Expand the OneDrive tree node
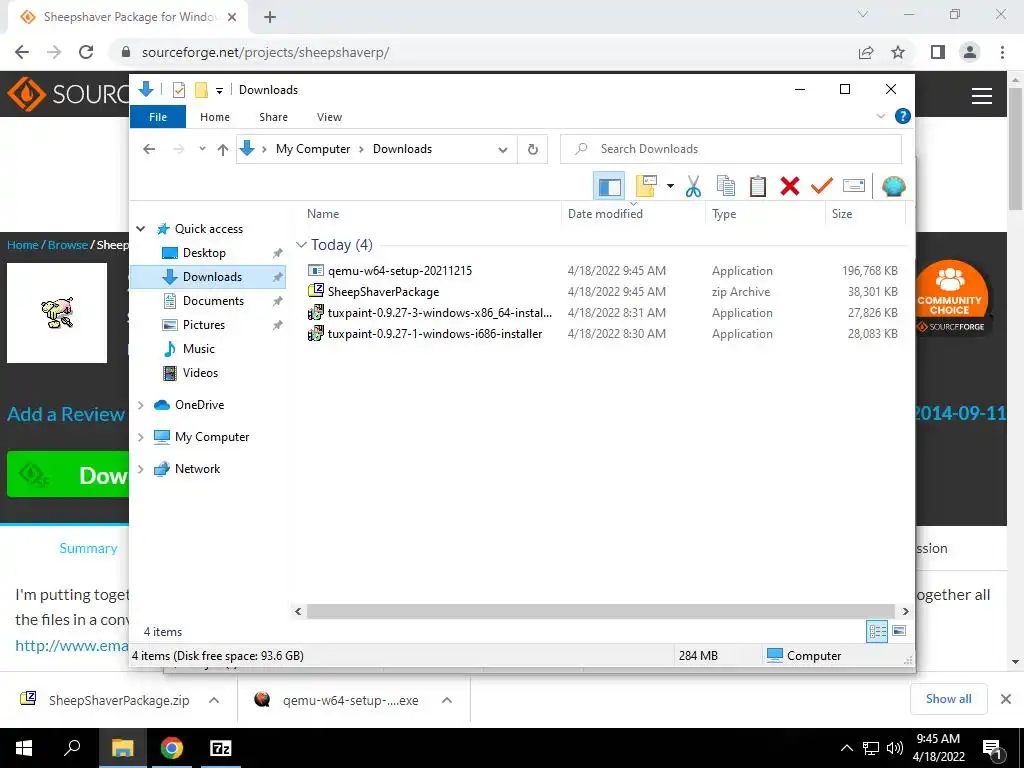Viewport: 1024px width, 768px height. point(140,405)
